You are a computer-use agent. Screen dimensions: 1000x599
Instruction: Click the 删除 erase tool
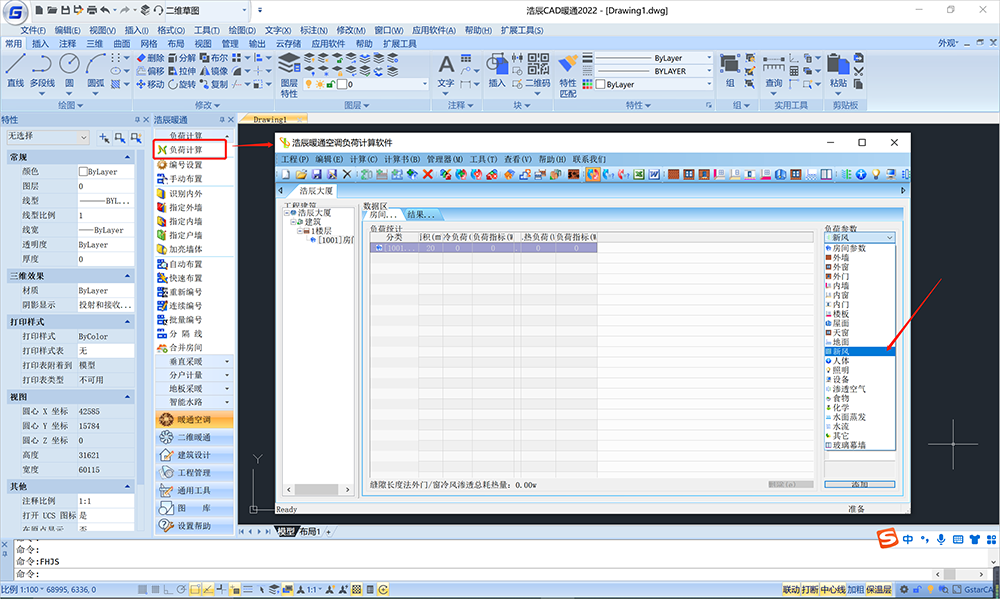pyautogui.click(x=150, y=58)
